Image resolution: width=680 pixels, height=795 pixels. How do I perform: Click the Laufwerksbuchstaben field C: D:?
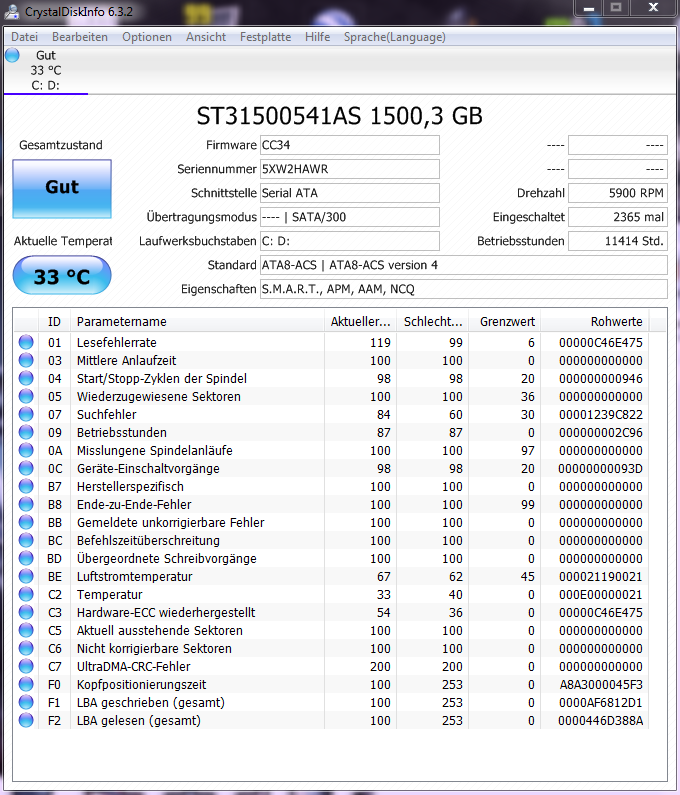click(349, 241)
